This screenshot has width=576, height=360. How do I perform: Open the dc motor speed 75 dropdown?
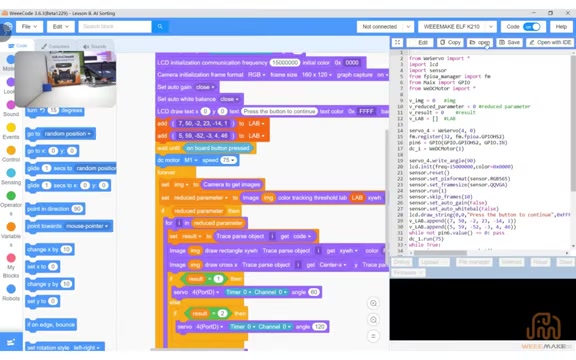(x=229, y=160)
